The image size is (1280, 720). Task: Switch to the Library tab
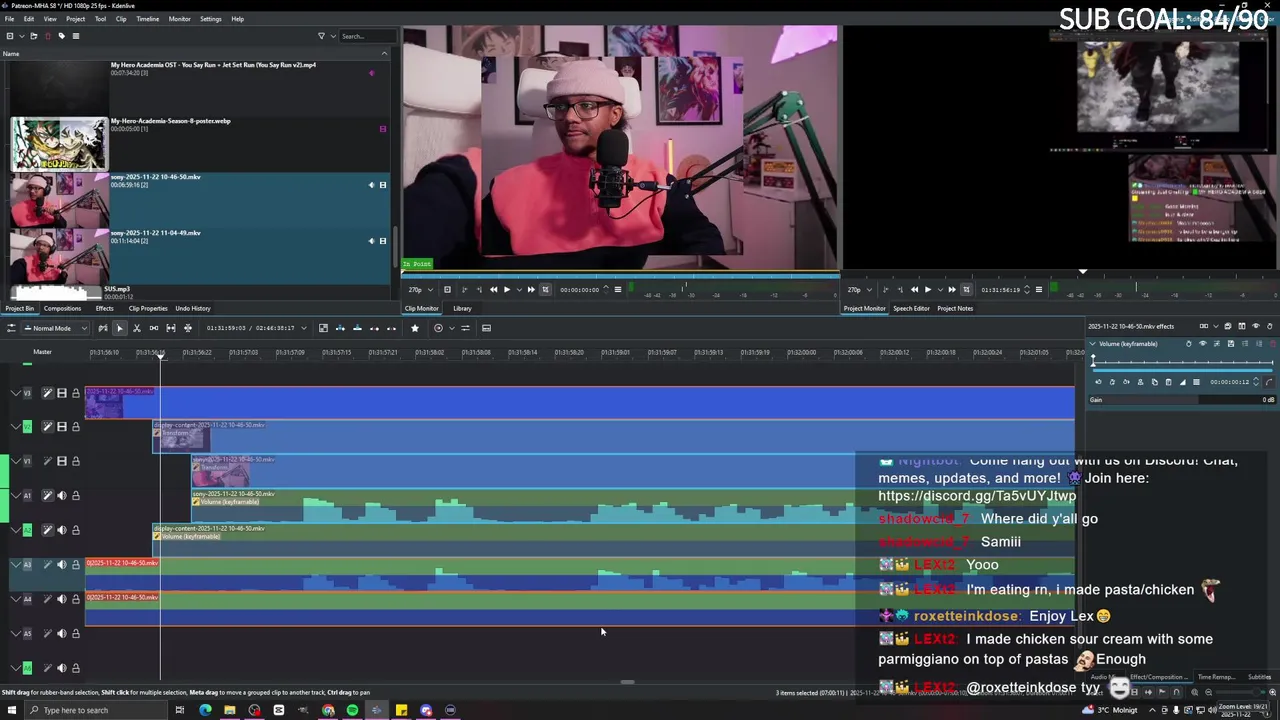tap(462, 308)
